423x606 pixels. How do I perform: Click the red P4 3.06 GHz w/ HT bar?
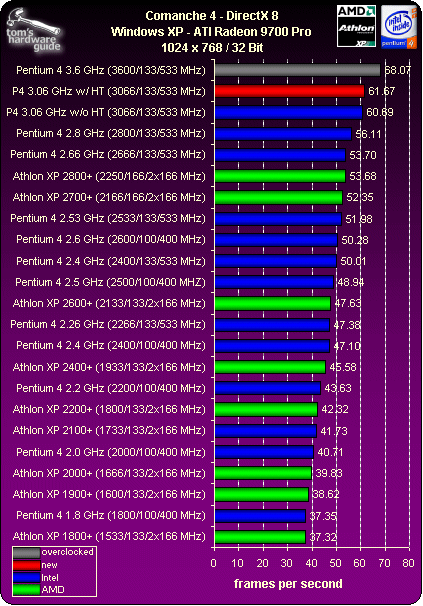pos(290,91)
